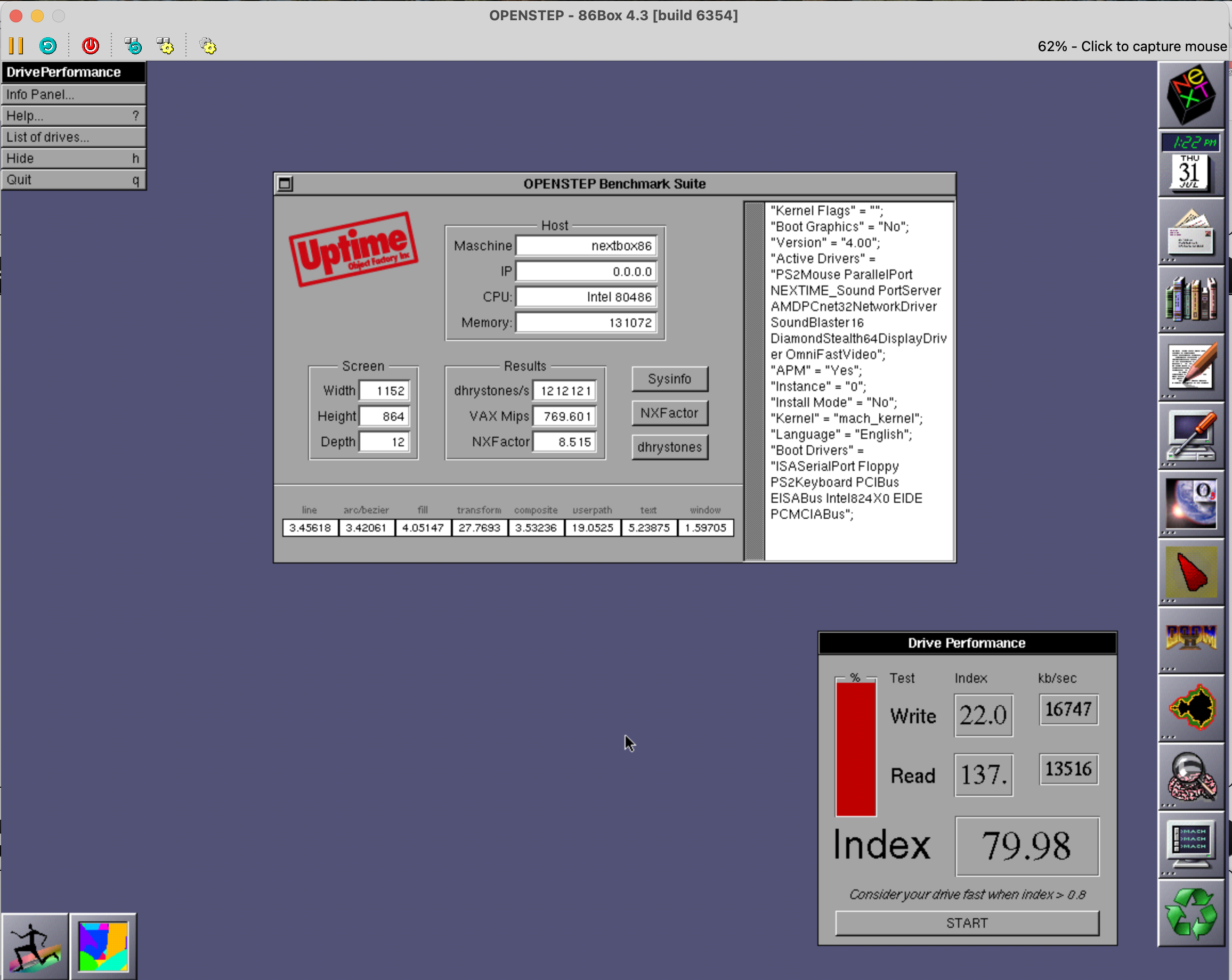Choose Quit from DrivePerformance menu
Screen dimensions: 1232x980
[73, 179]
